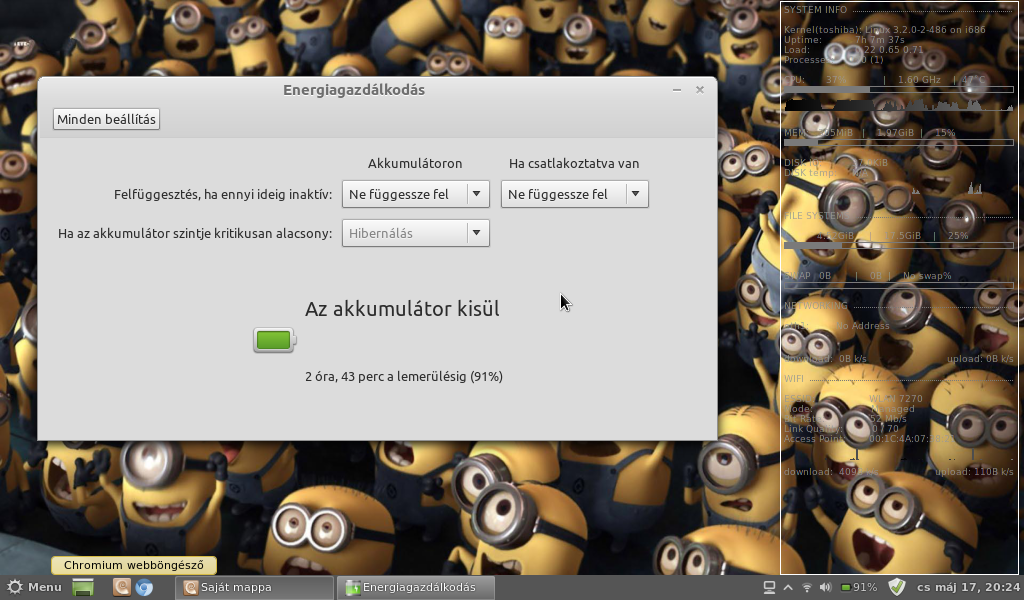Click the 'Akkumulátoron' column header
Viewport: 1024px width, 600px height.
tap(415, 163)
